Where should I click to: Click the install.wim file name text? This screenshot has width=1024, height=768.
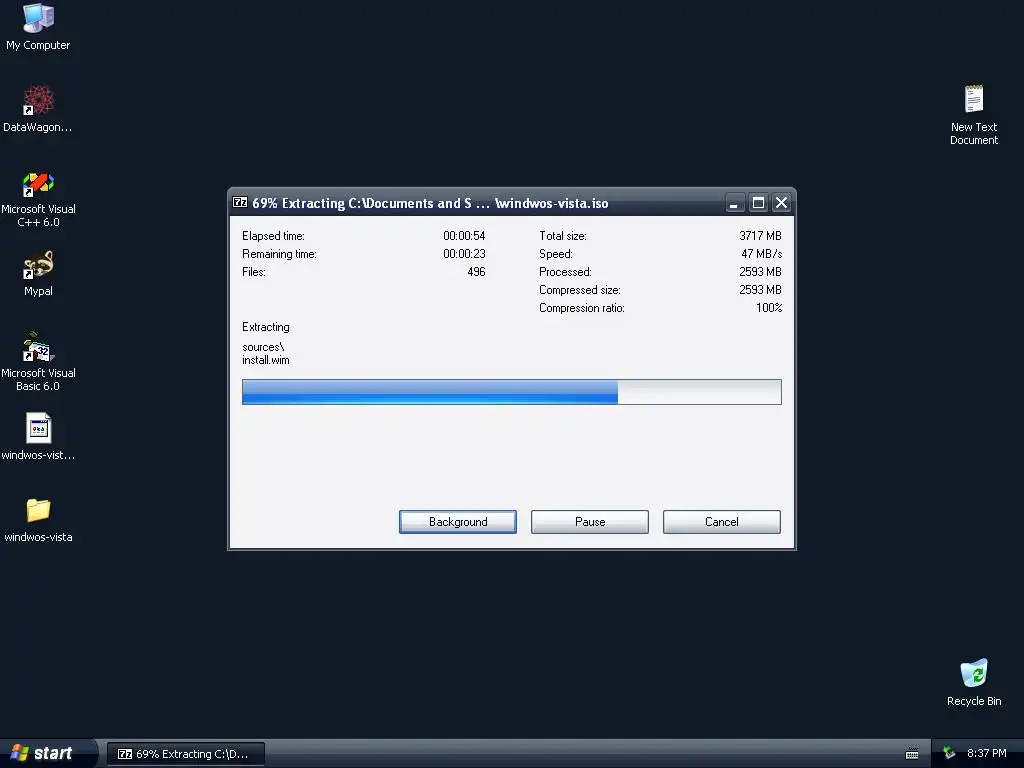[266, 360]
